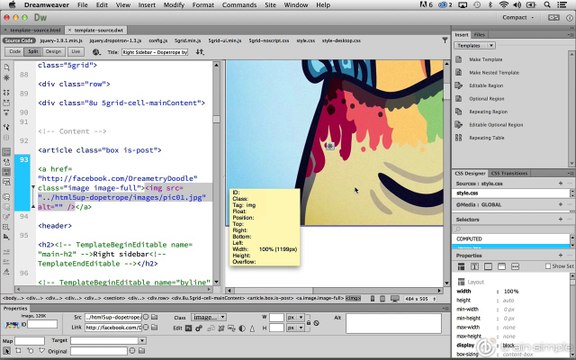Insert an Editable Optional Region

496,125
